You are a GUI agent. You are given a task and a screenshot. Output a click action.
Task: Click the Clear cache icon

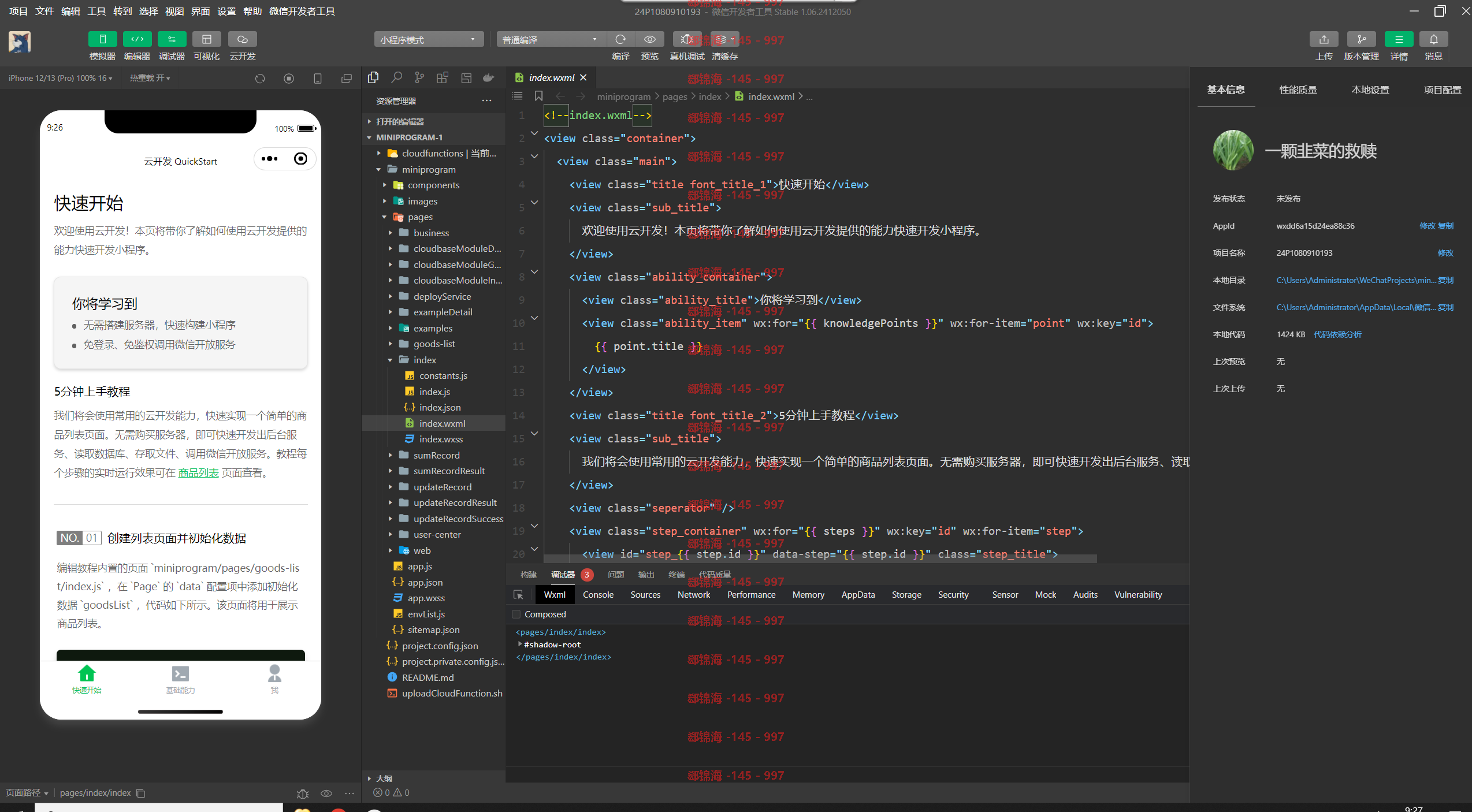pos(724,39)
